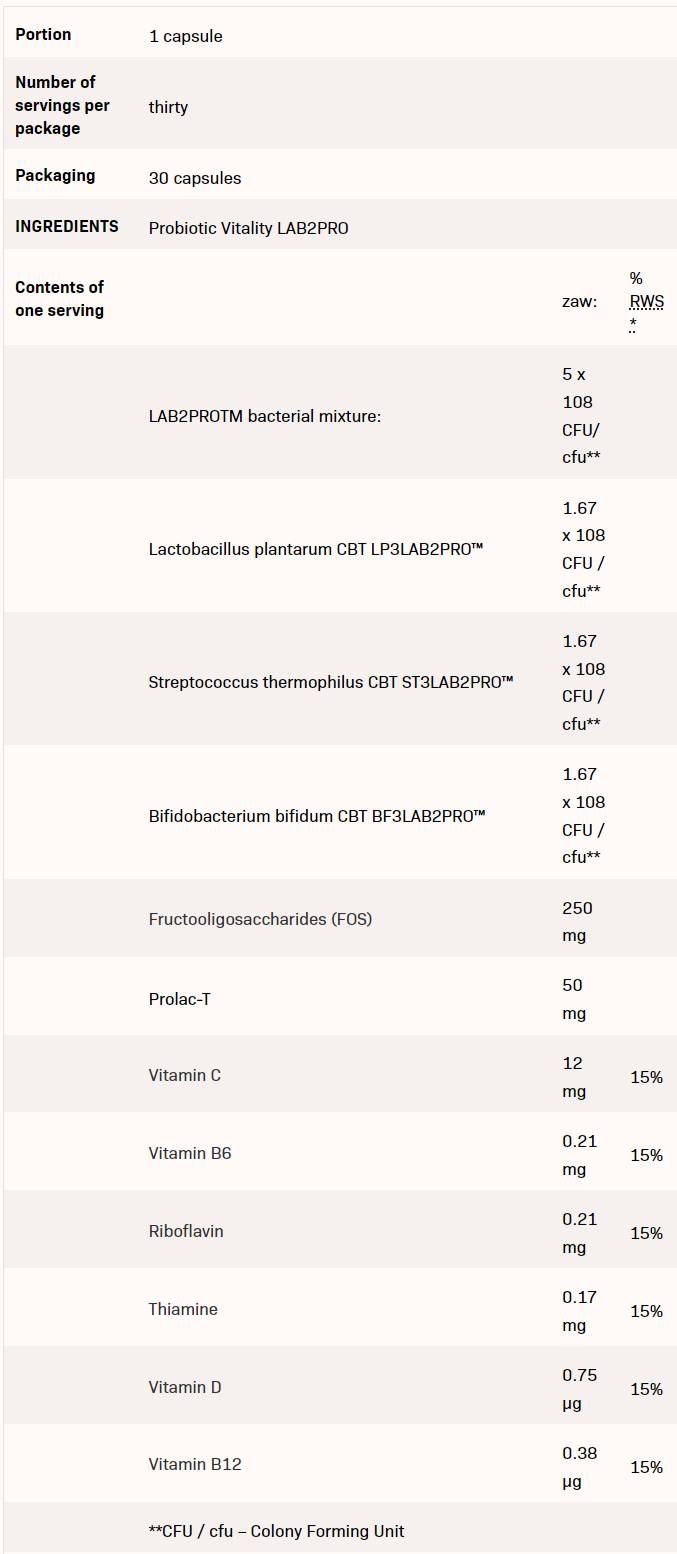Click the 'thirty' servings value
Screen dimensions: 677x1554
click(168, 107)
